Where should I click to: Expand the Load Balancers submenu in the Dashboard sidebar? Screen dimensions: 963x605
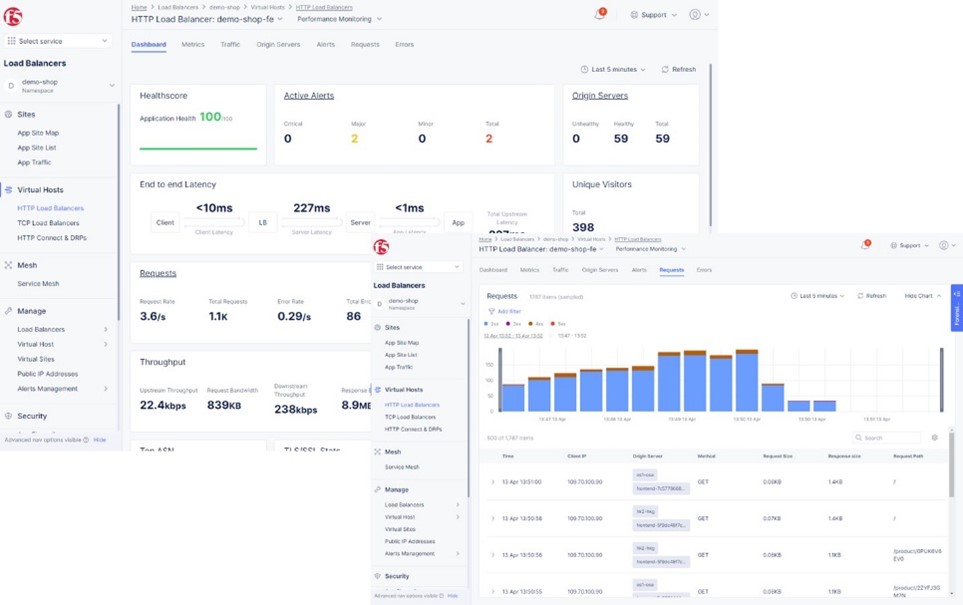(x=61, y=329)
